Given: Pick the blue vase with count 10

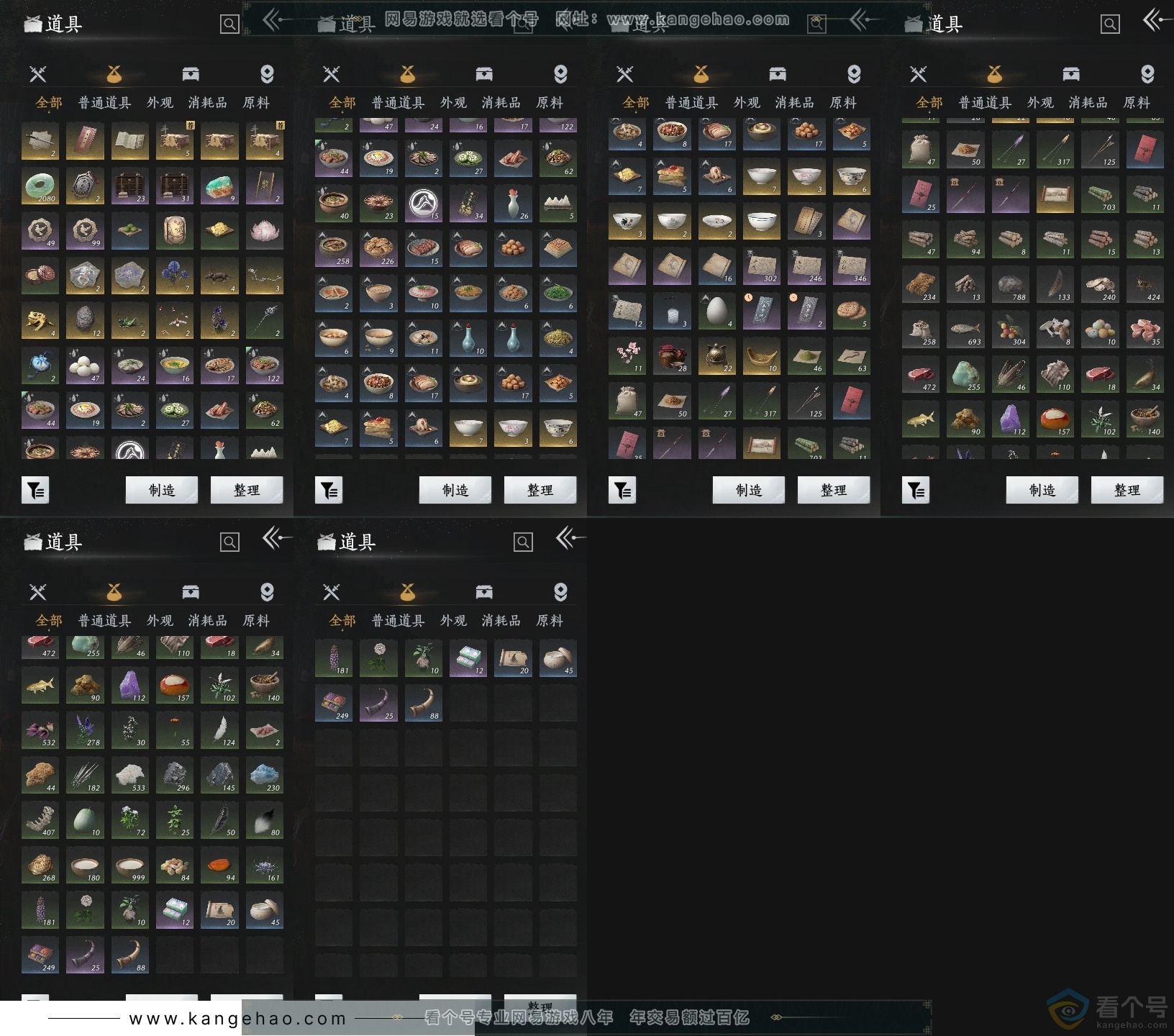Looking at the screenshot, I should 468,339.
